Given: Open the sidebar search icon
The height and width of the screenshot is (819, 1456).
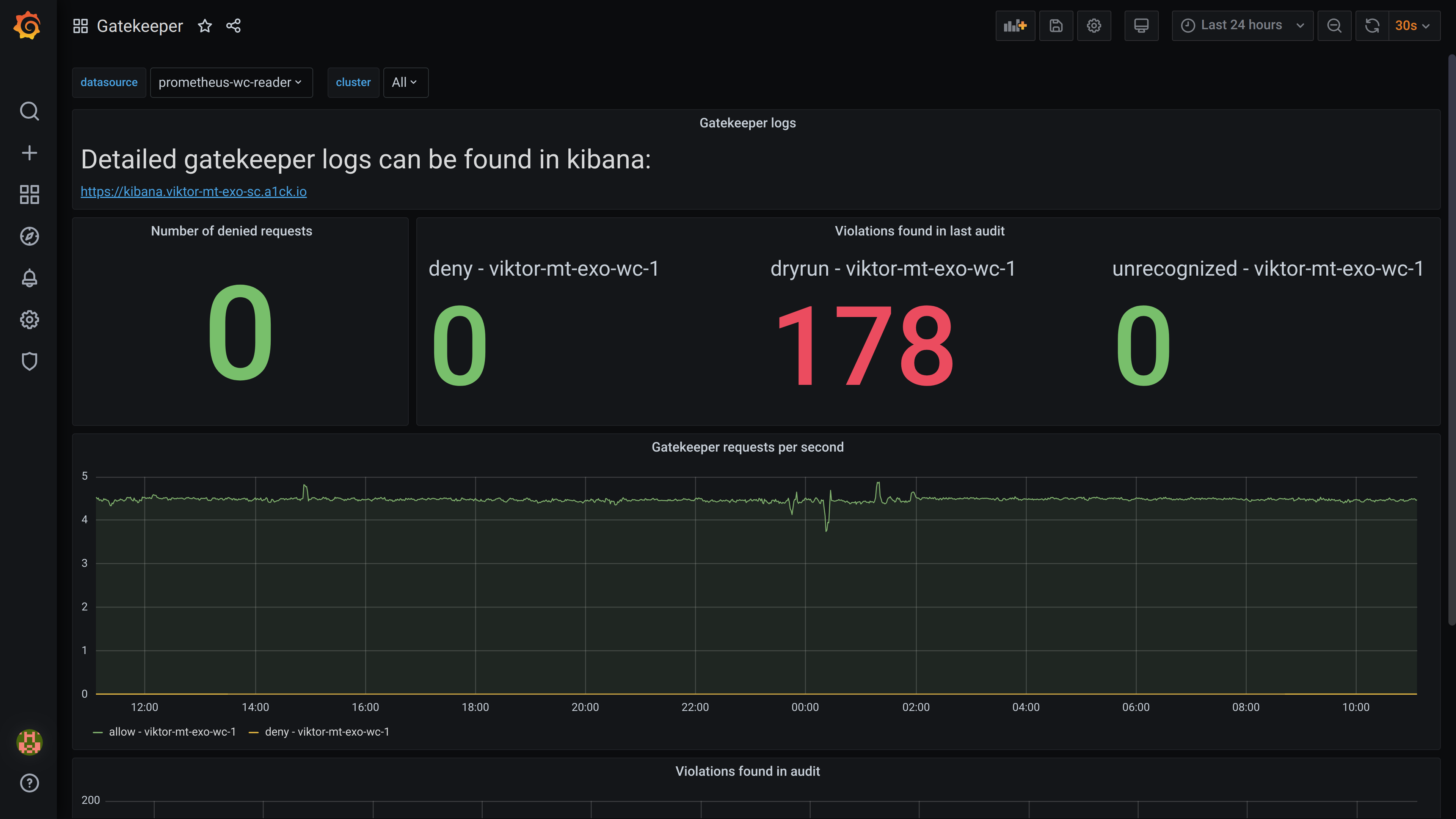Looking at the screenshot, I should click(30, 111).
